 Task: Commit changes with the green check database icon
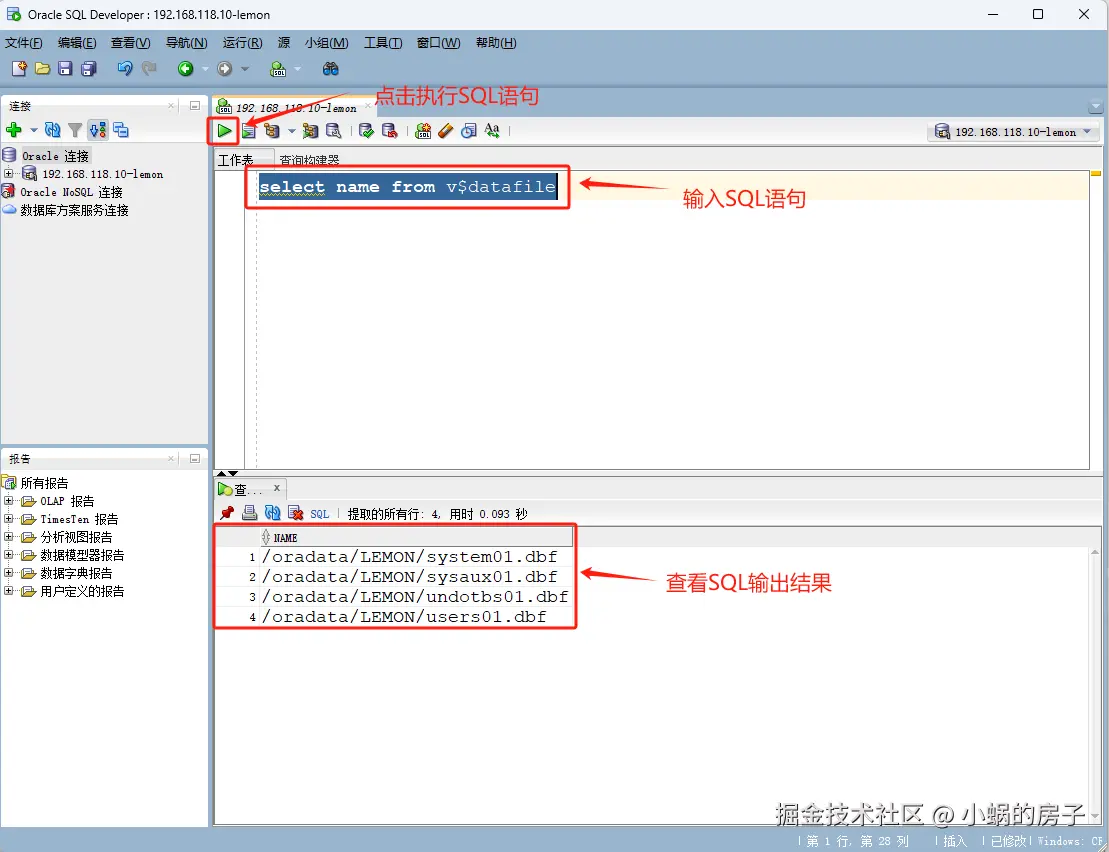366,131
